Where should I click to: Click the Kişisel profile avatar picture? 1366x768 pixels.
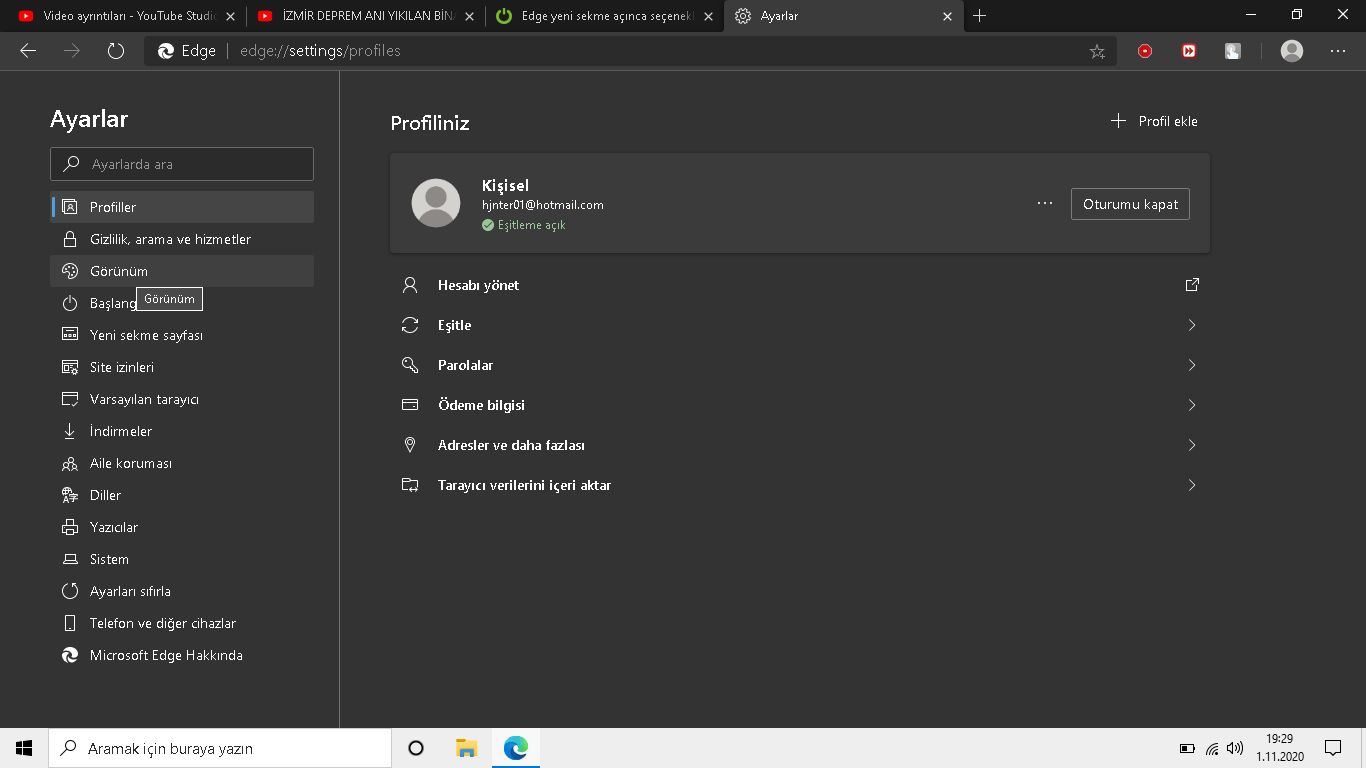click(x=436, y=203)
